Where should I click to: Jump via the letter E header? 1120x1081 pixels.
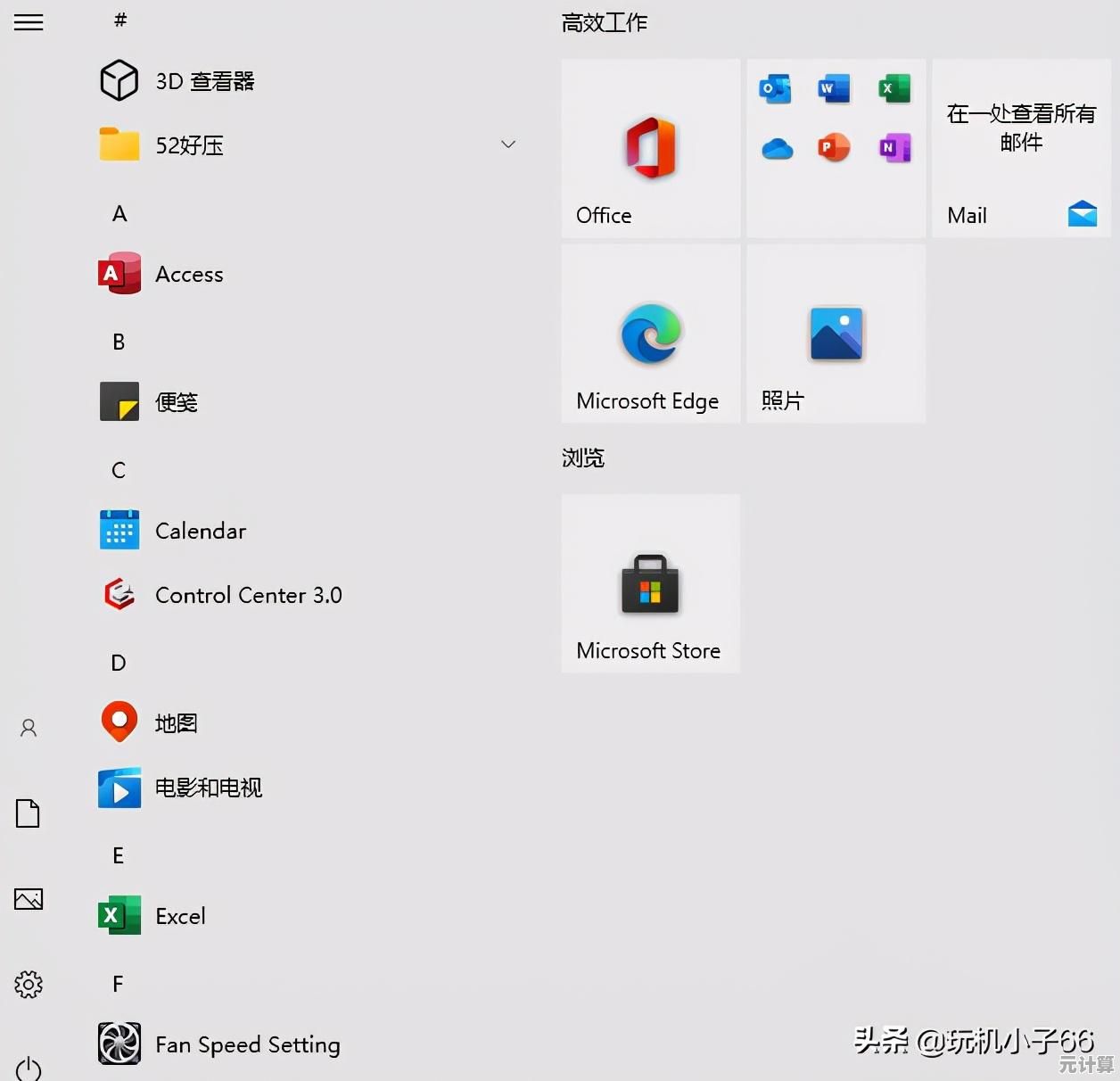coord(118,856)
